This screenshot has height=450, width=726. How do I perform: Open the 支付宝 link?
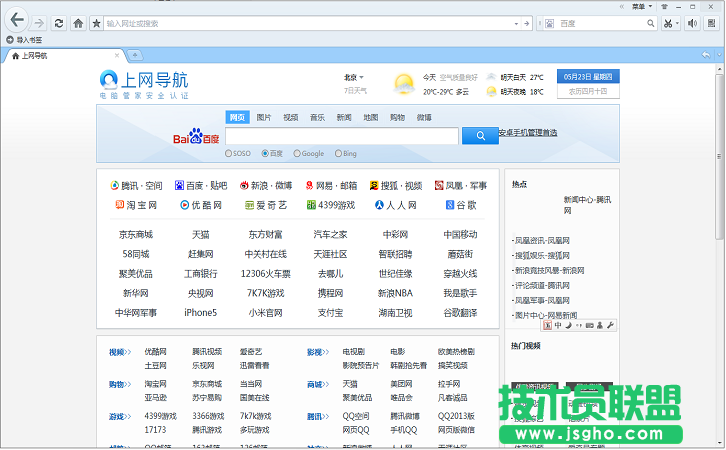pos(330,312)
